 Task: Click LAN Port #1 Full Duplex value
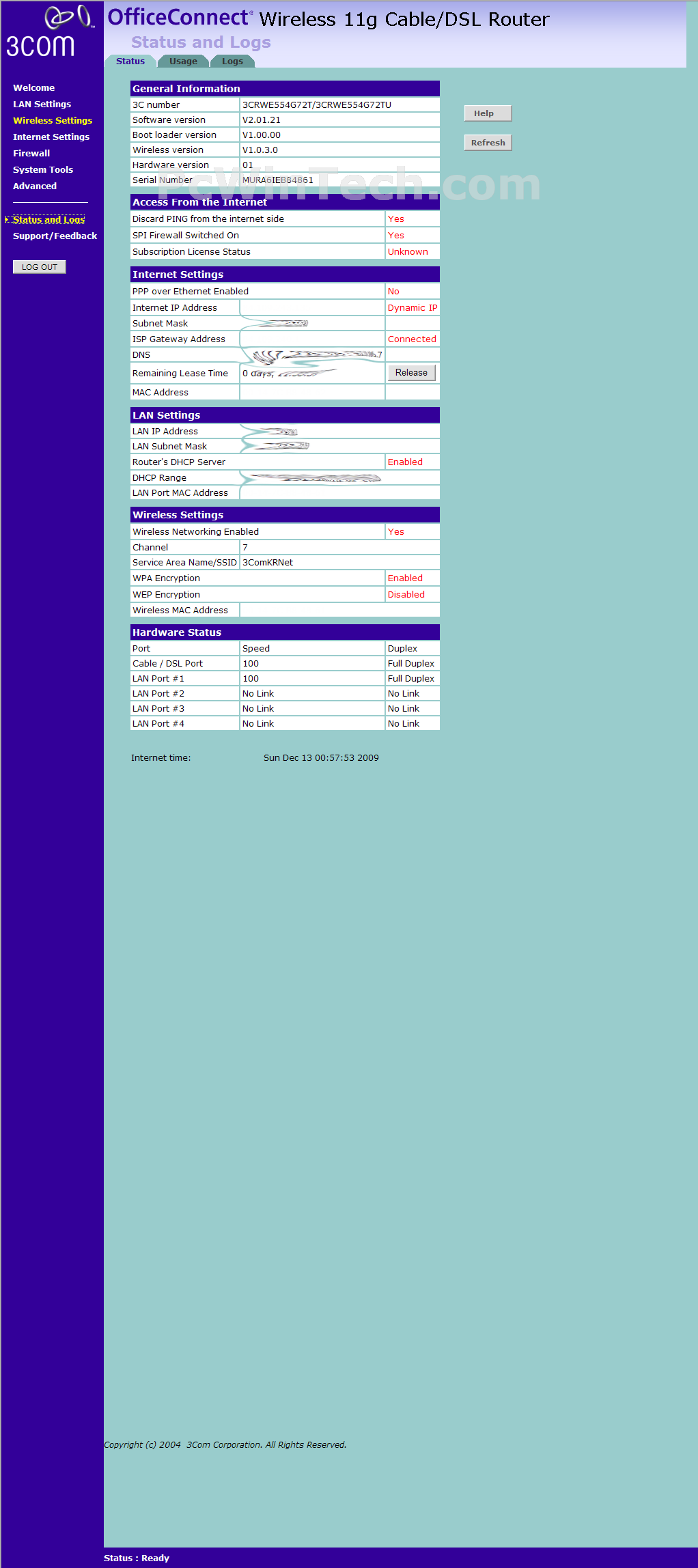pyautogui.click(x=411, y=678)
